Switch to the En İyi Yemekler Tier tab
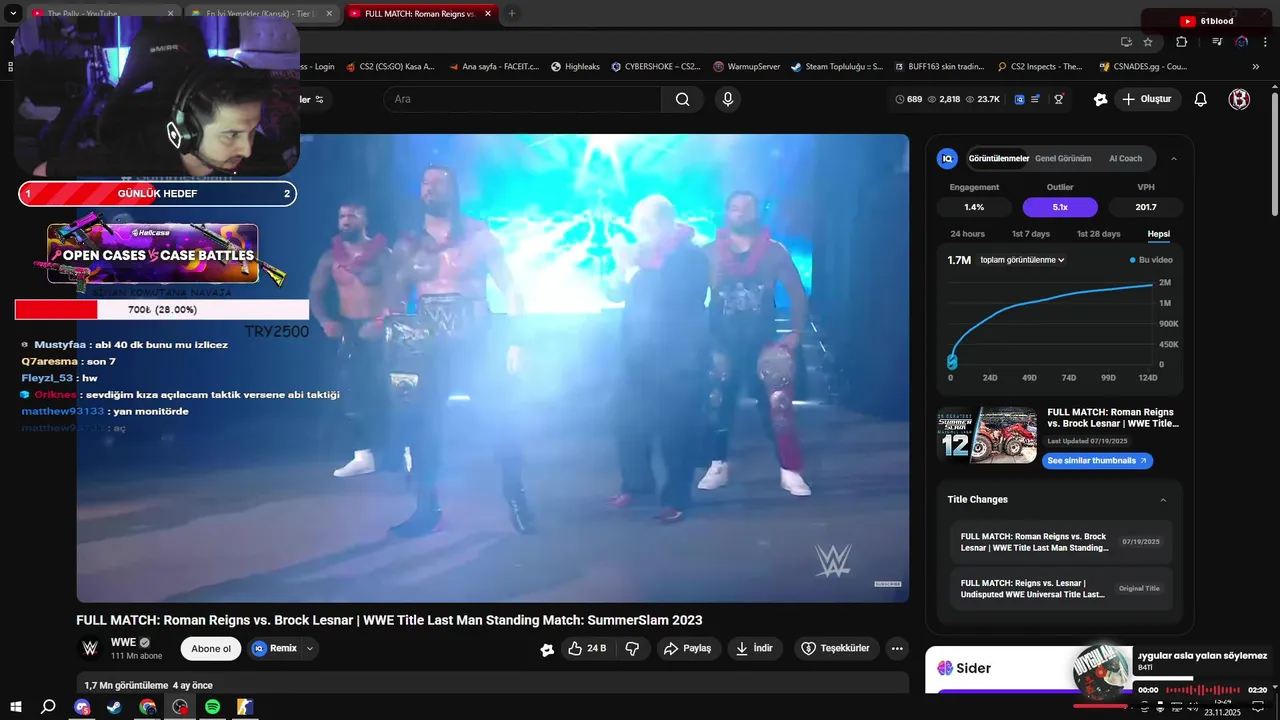The image size is (1280, 720). (263, 14)
